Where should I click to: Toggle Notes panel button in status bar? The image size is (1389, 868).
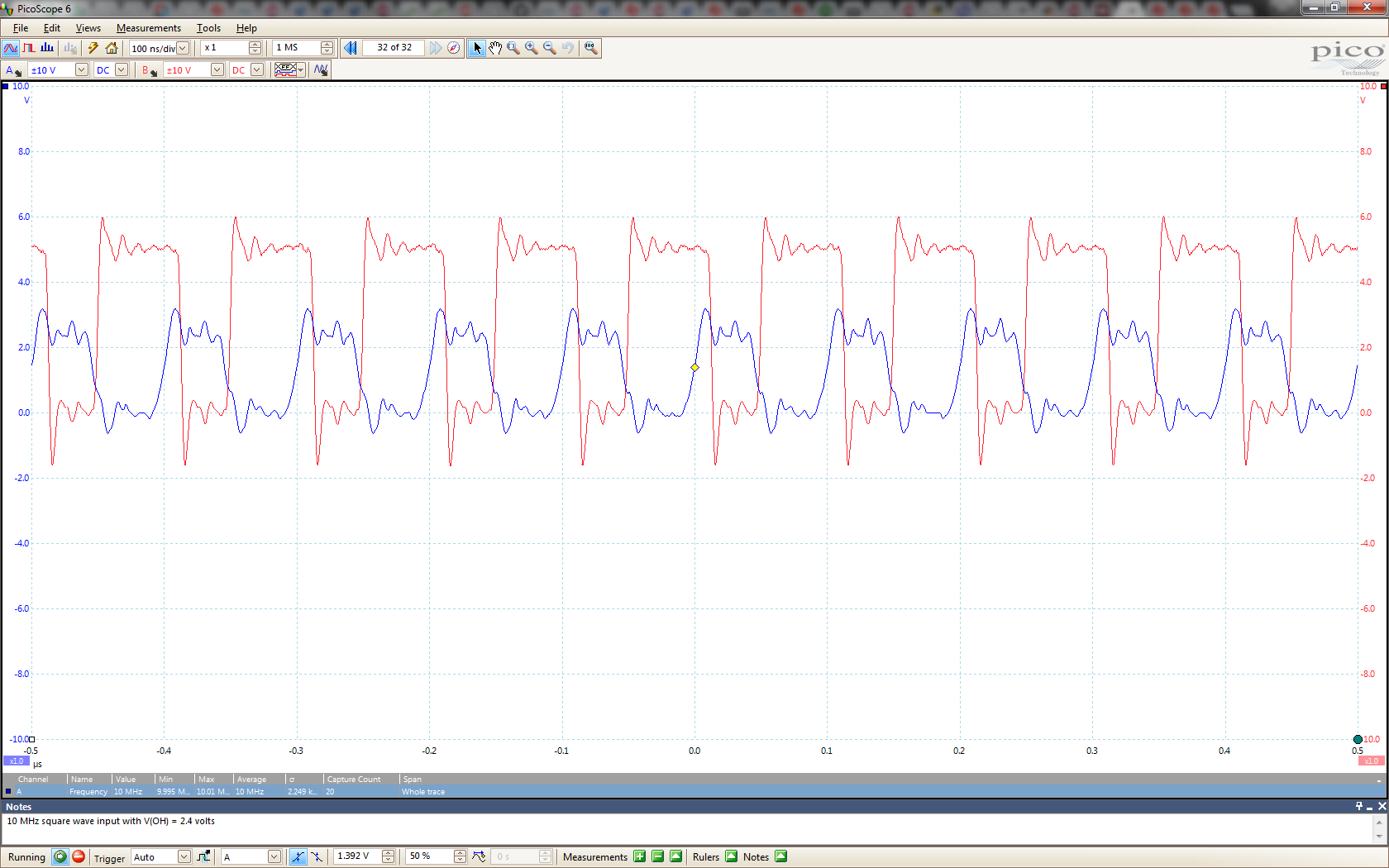tap(780, 856)
